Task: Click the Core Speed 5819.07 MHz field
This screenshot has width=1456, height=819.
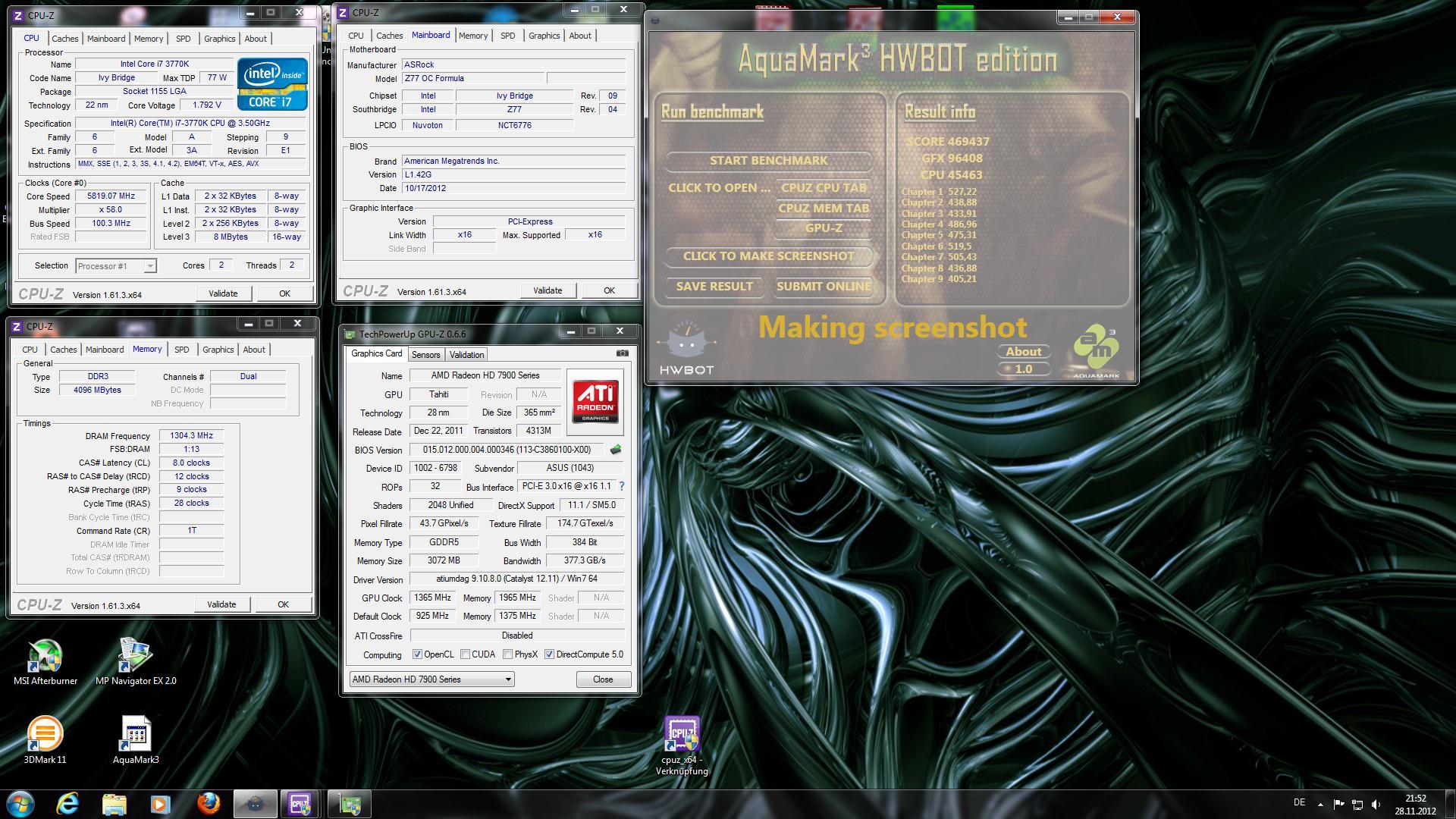Action: tap(111, 196)
